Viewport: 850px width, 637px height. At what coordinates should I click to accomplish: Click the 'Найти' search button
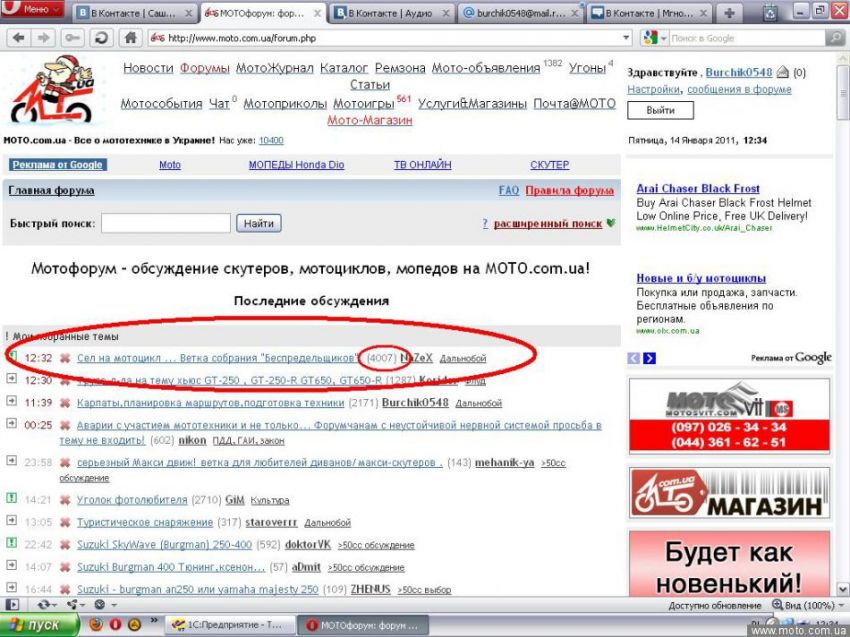(x=259, y=223)
